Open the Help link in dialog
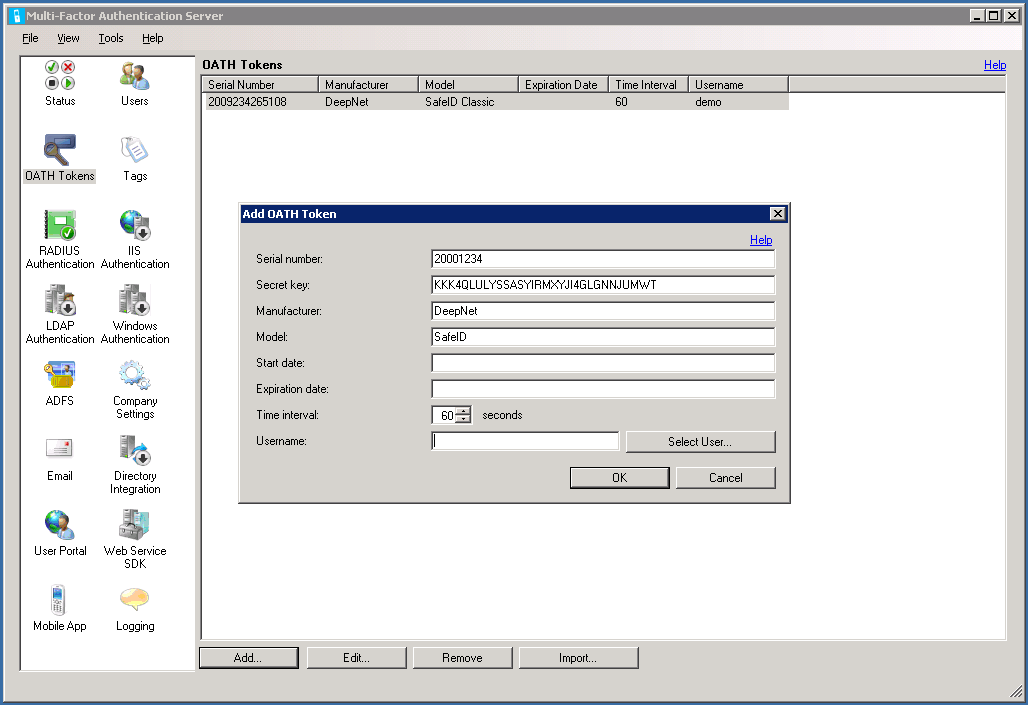The height and width of the screenshot is (705, 1028). click(x=761, y=240)
